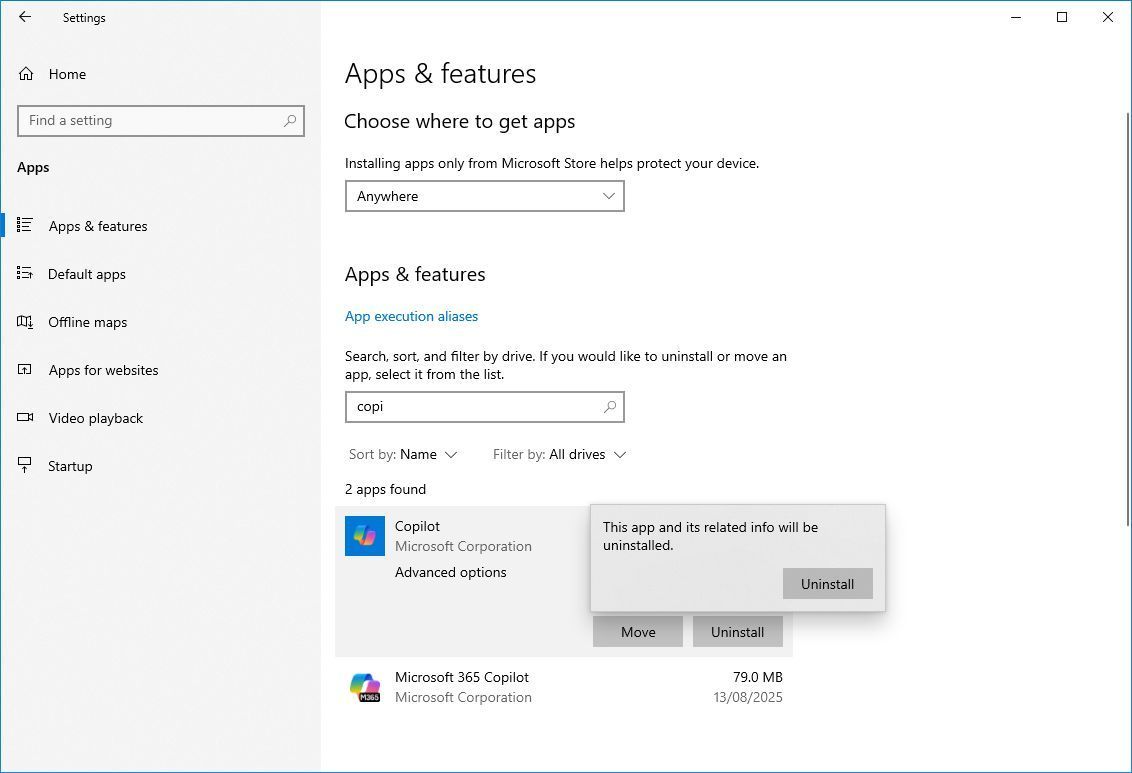Click the Video playback sidebar icon

tap(26, 418)
